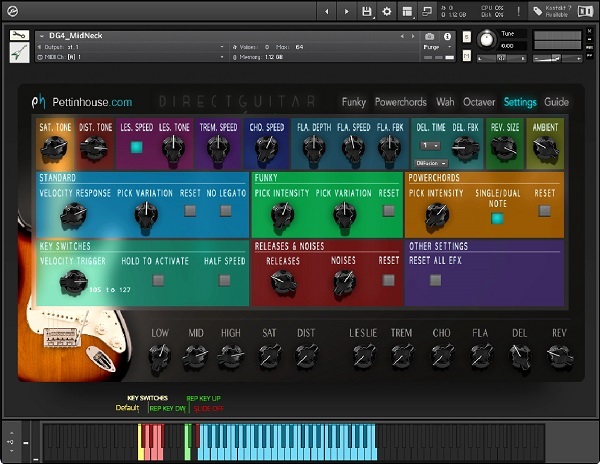The image size is (600, 464).
Task: Click the floppy disk save icon
Action: pos(367,11)
